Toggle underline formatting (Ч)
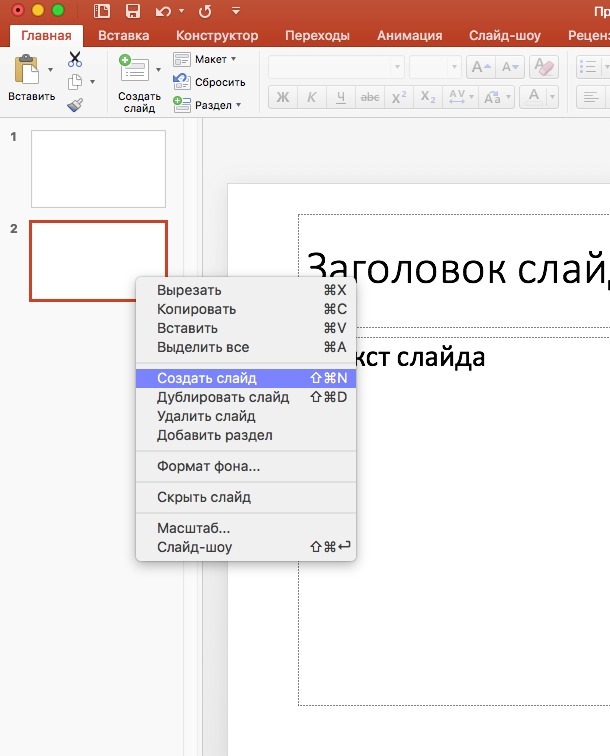 340,97
